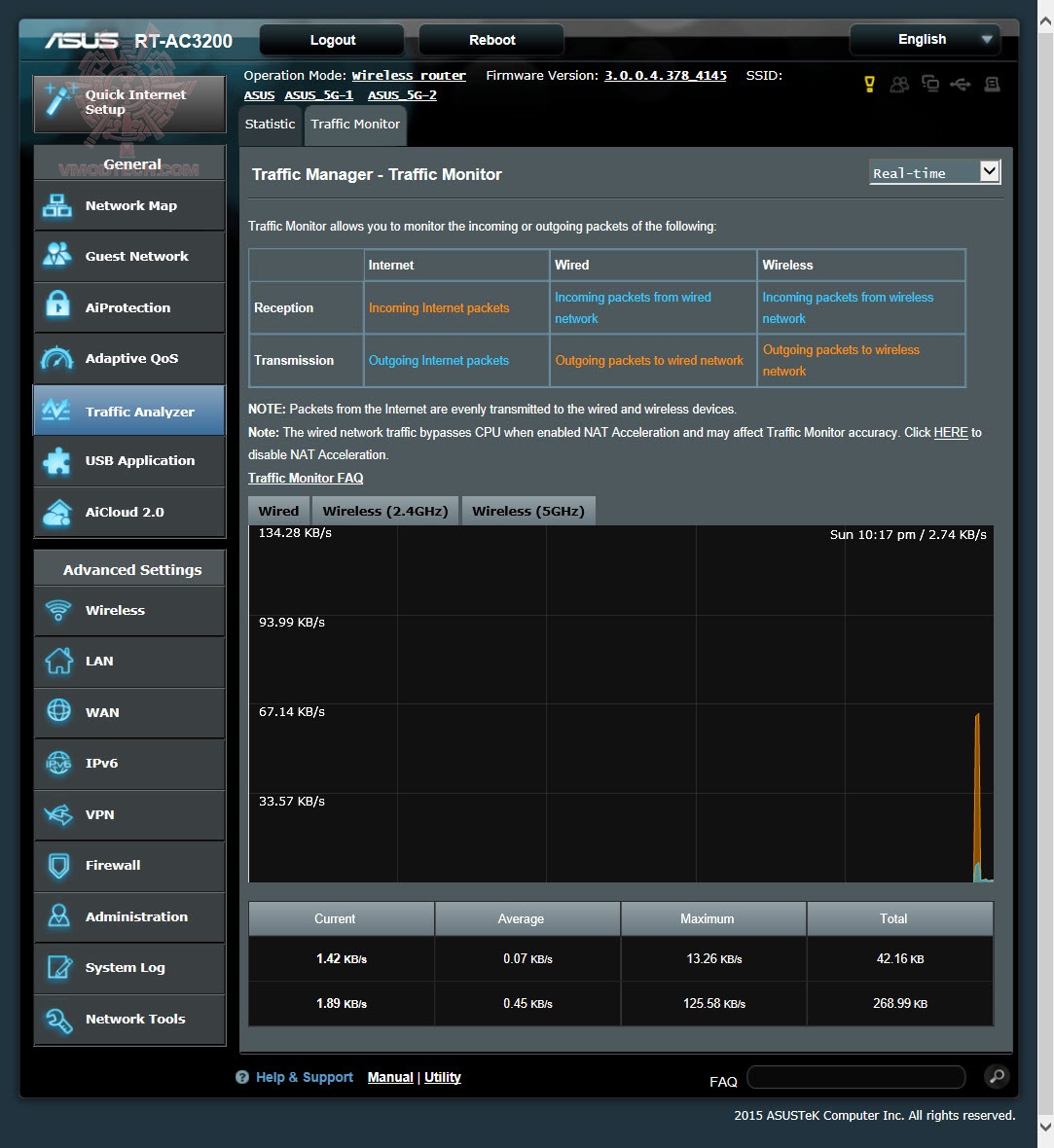Select the Wireless (2.4GHz) graph tab
This screenshot has width=1054, height=1148.
(385, 511)
